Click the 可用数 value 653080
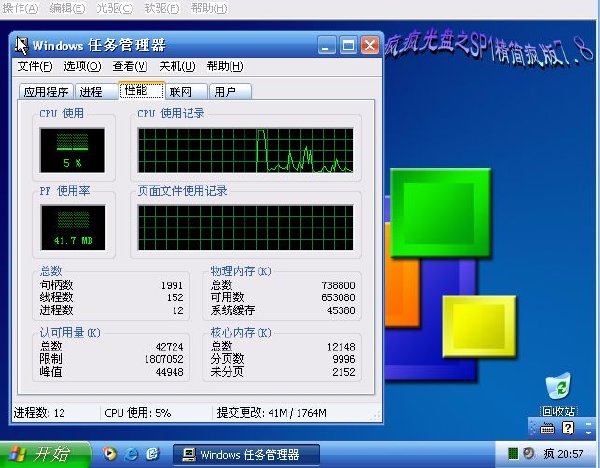 point(338,298)
